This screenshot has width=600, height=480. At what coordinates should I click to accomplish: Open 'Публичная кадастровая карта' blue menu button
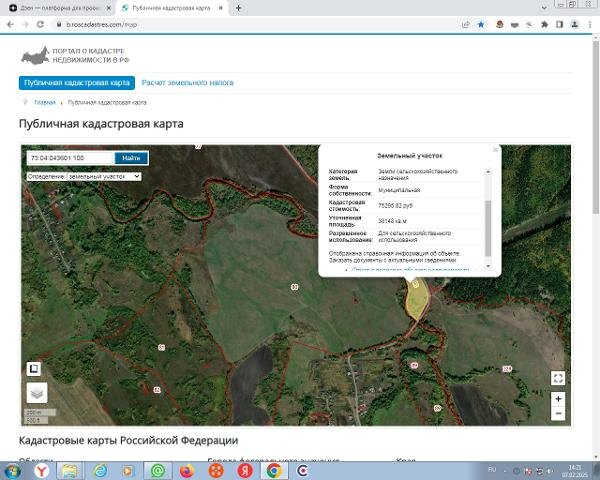(77, 83)
